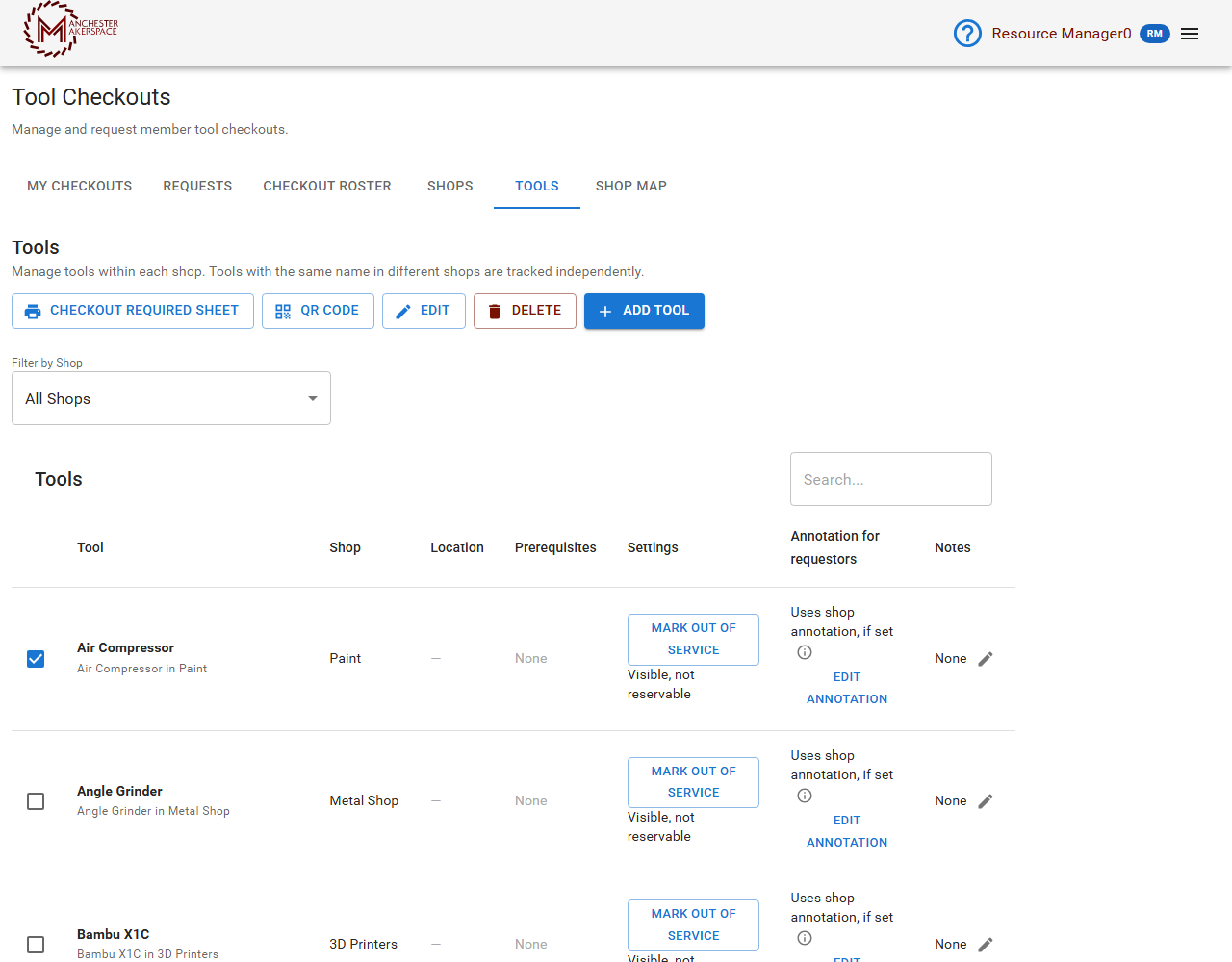Show annotation info for Air Compressor
Viewport: 1232px width, 962px height.
click(805, 652)
